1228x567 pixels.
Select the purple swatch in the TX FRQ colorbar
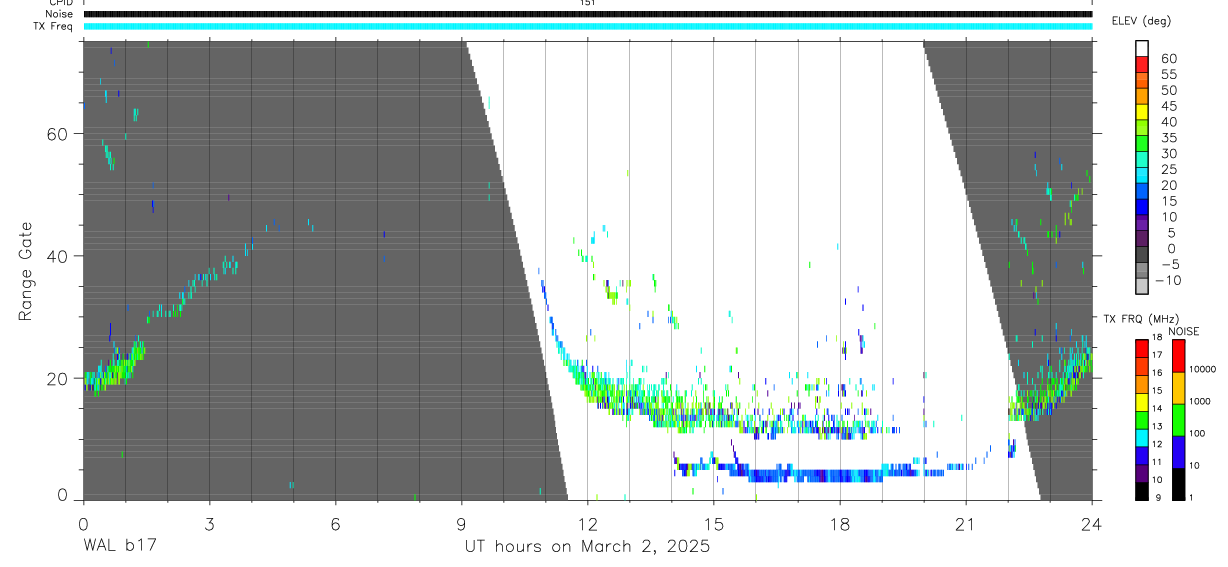tap(1142, 473)
